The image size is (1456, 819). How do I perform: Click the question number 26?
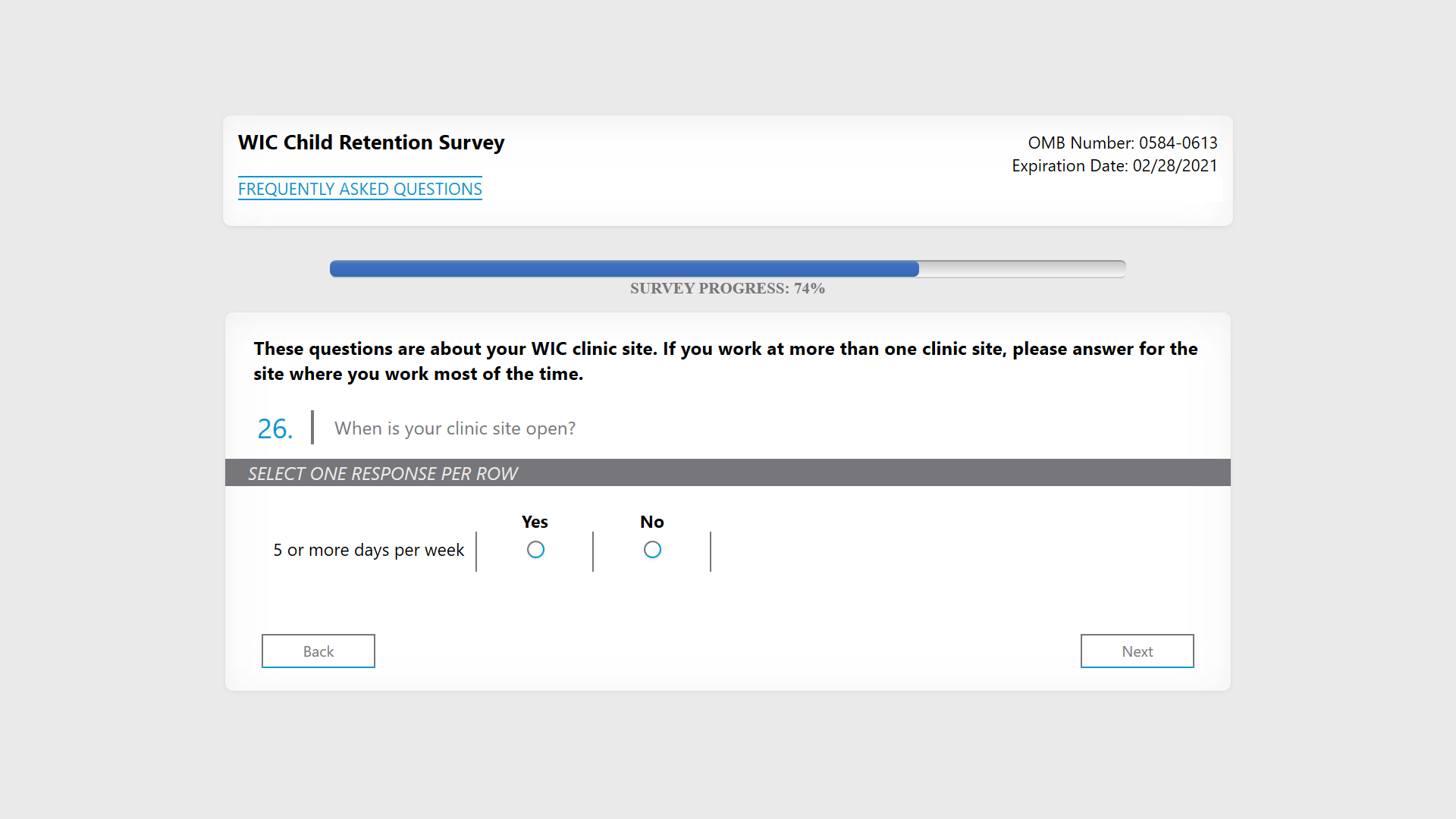tap(275, 429)
